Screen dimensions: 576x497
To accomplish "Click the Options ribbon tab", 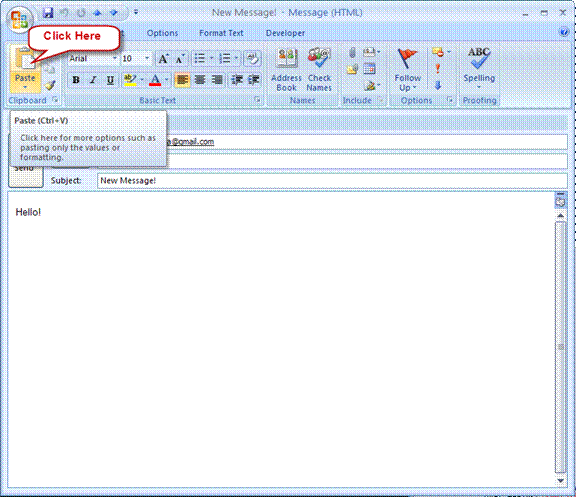I will coord(162,33).
